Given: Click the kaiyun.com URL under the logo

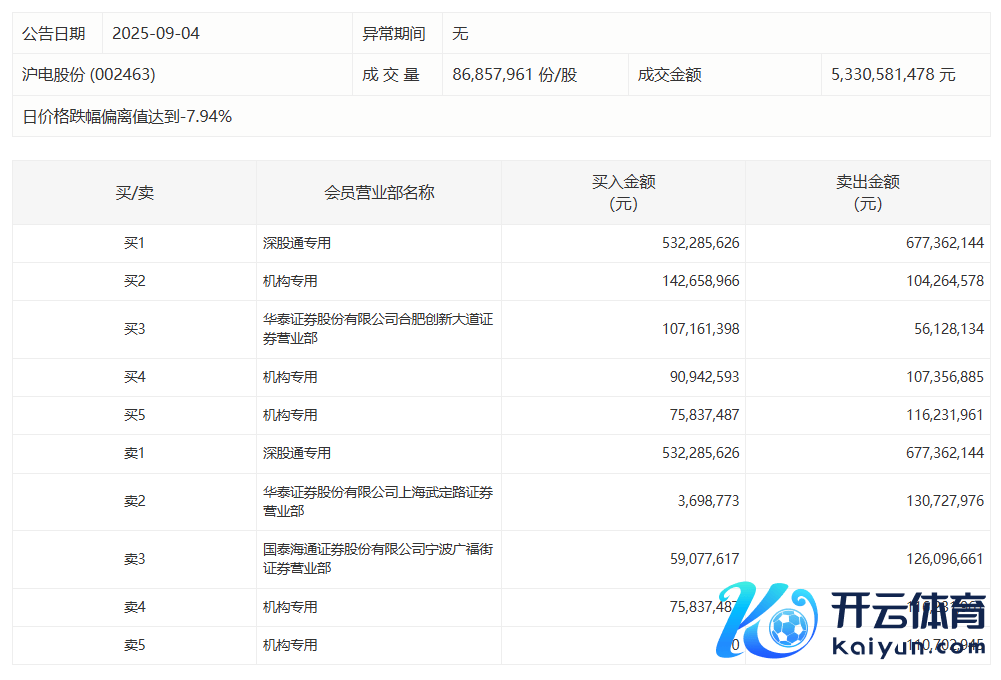Looking at the screenshot, I should click(908, 647).
